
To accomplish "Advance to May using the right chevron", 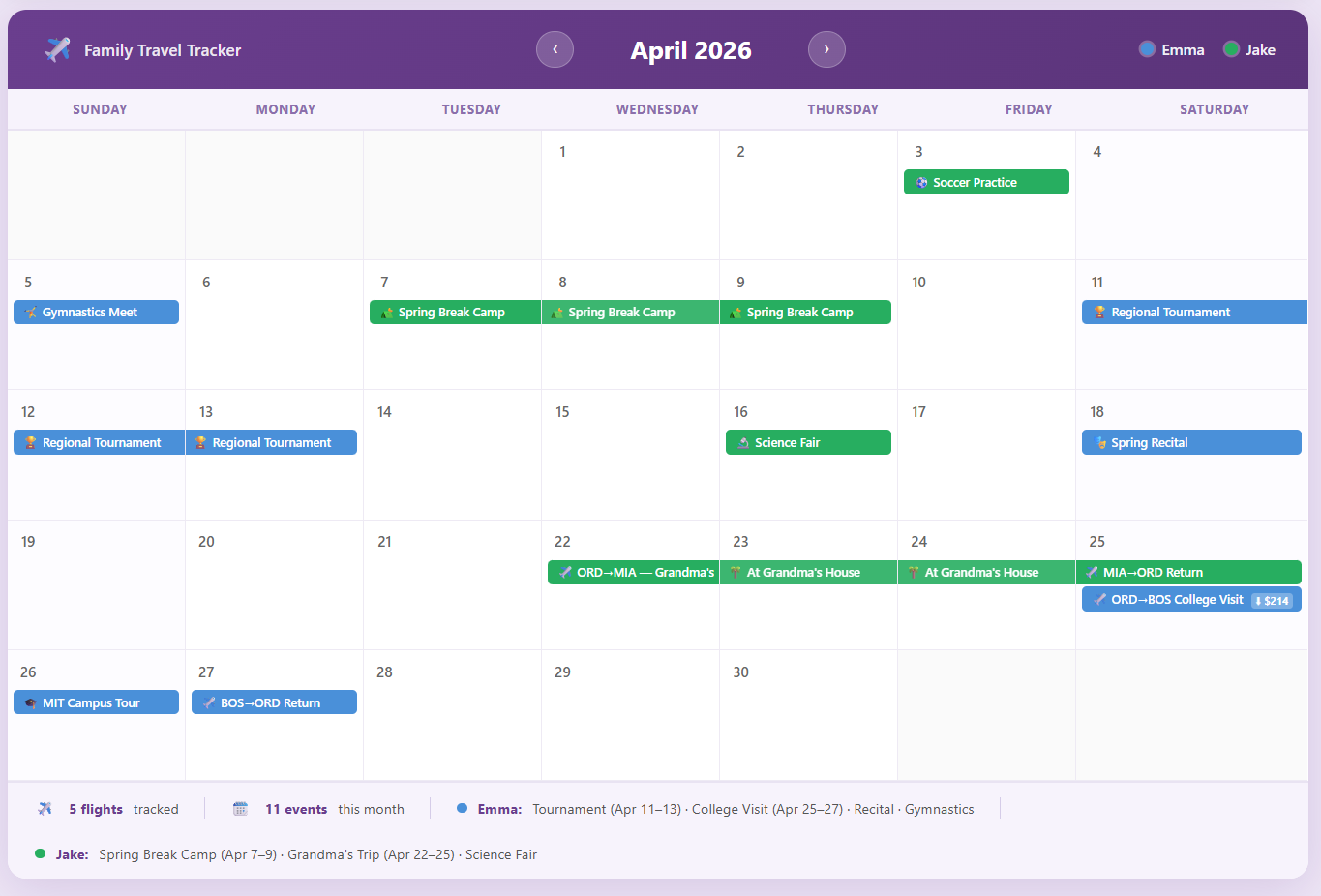I will point(826,49).
